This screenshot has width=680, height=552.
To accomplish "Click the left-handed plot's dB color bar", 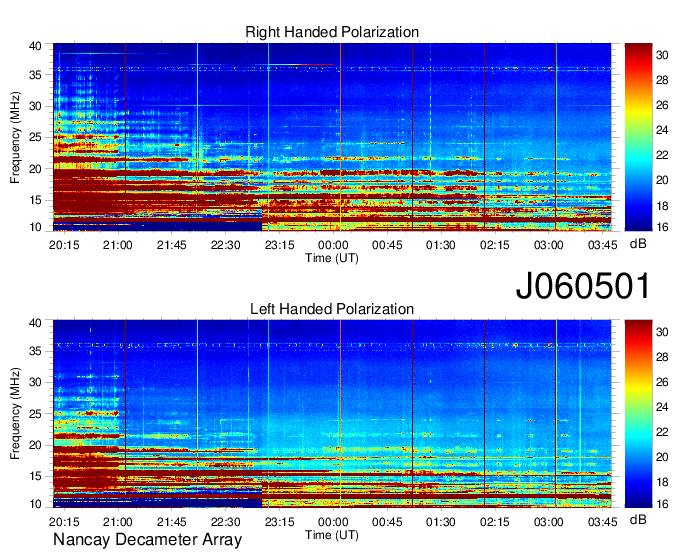I will (x=638, y=414).
